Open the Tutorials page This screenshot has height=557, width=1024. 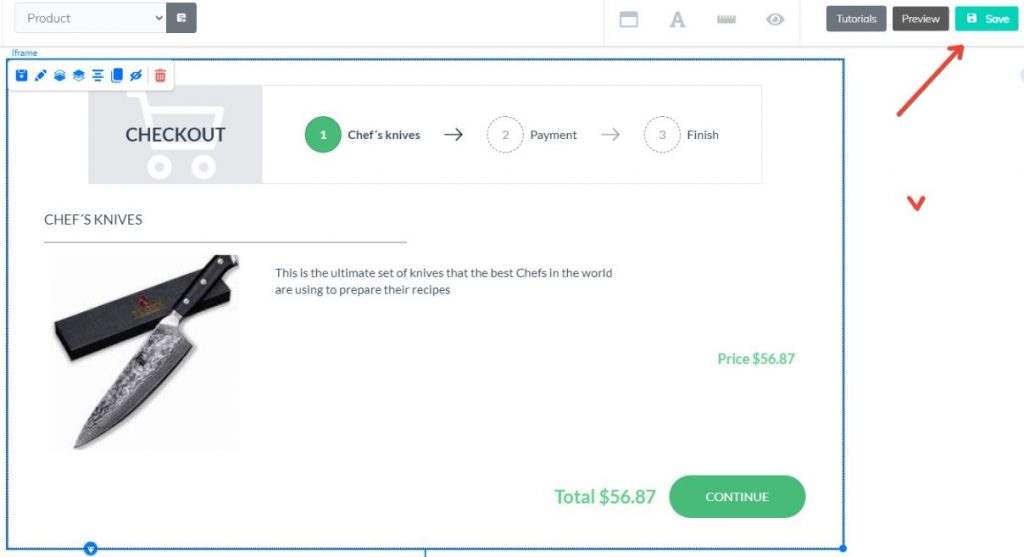(x=856, y=19)
